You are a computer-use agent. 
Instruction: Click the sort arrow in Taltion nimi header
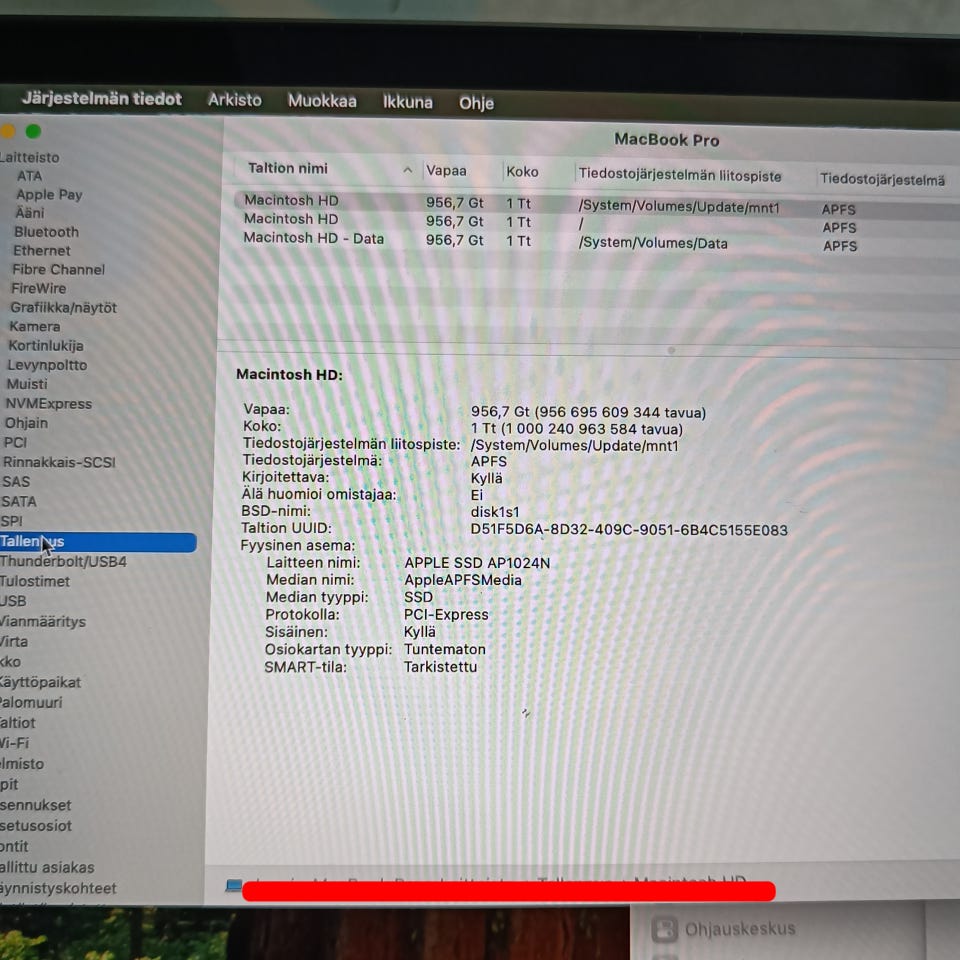point(408,170)
